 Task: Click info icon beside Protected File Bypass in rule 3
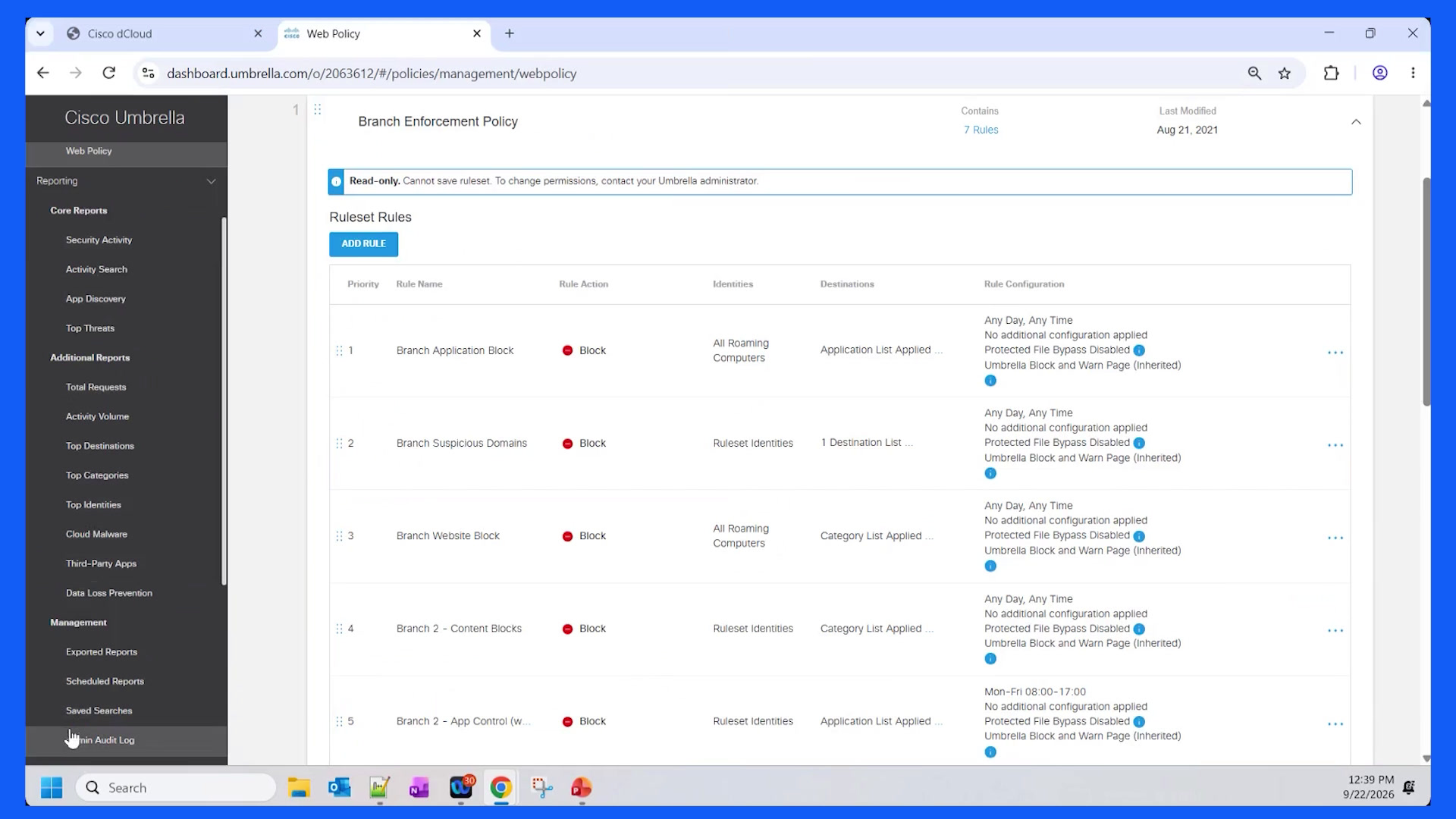1139,536
